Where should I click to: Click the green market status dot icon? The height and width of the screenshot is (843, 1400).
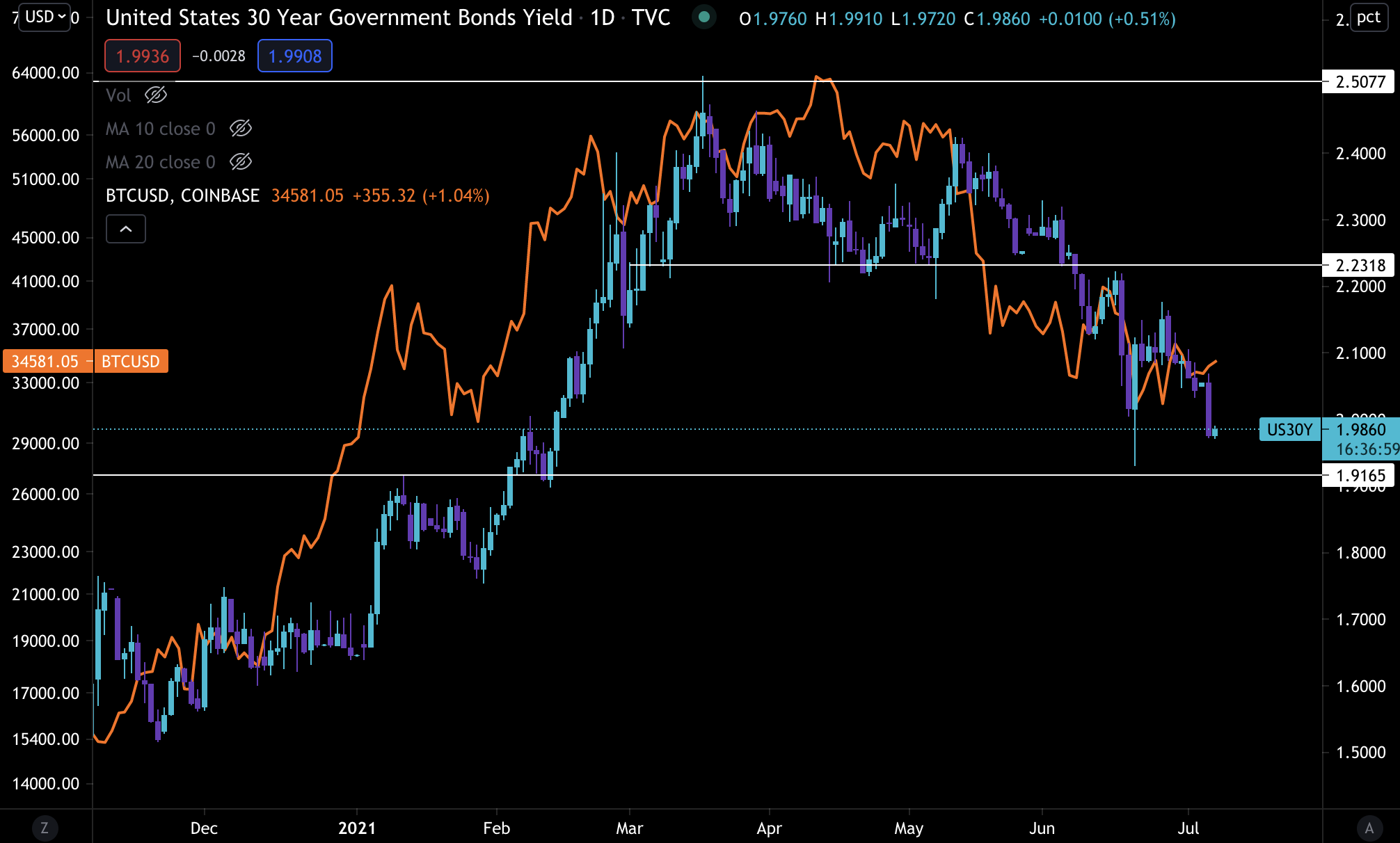tap(704, 17)
